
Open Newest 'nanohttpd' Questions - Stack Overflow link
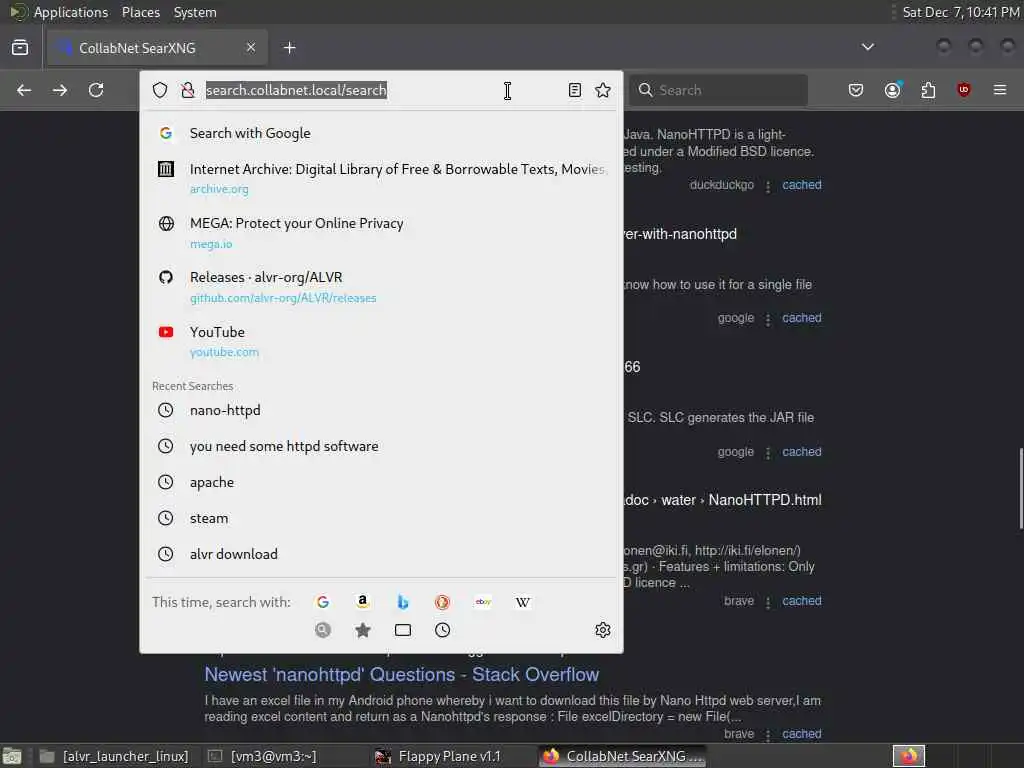point(402,675)
